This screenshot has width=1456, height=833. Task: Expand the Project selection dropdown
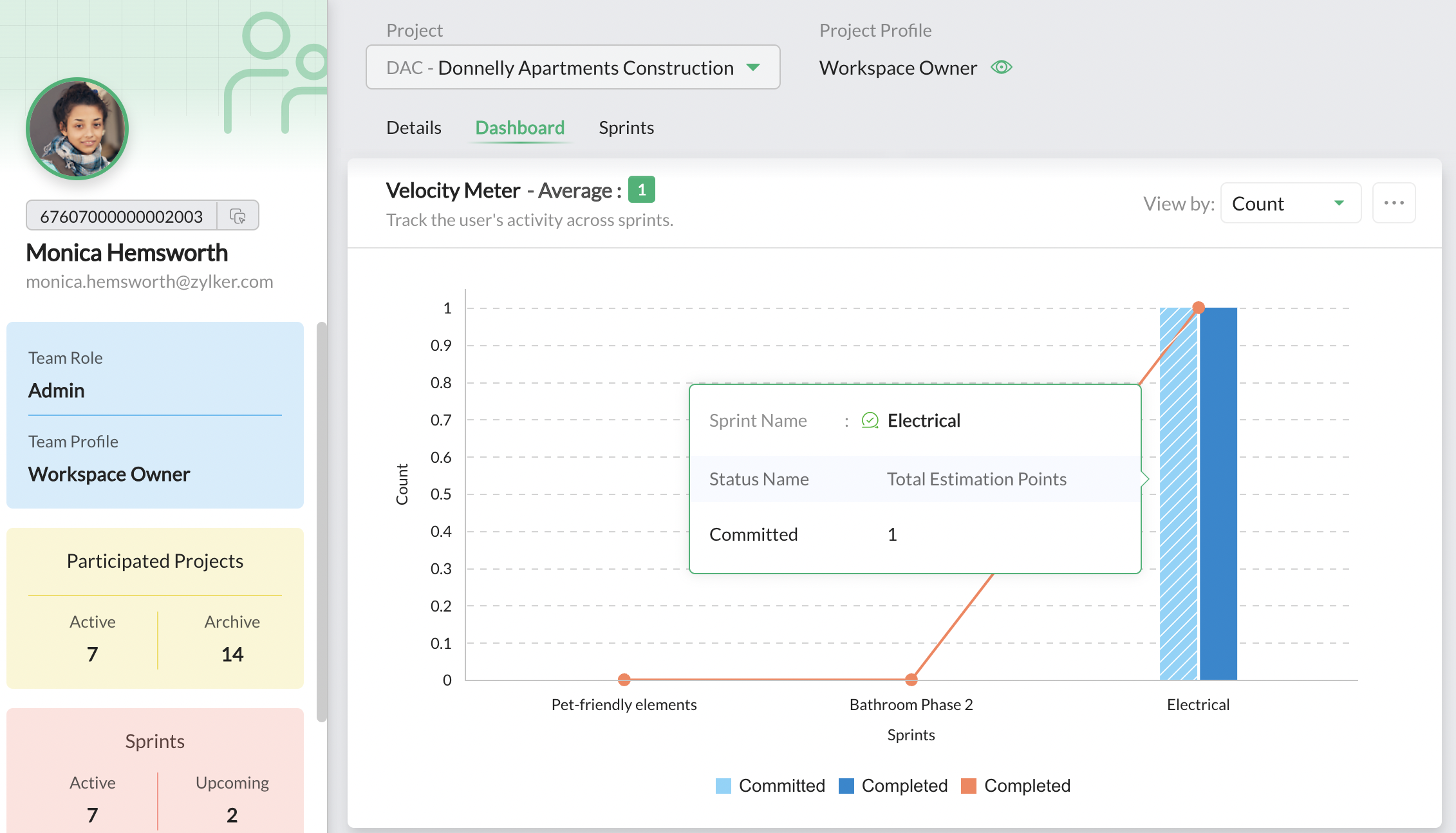[573, 68]
